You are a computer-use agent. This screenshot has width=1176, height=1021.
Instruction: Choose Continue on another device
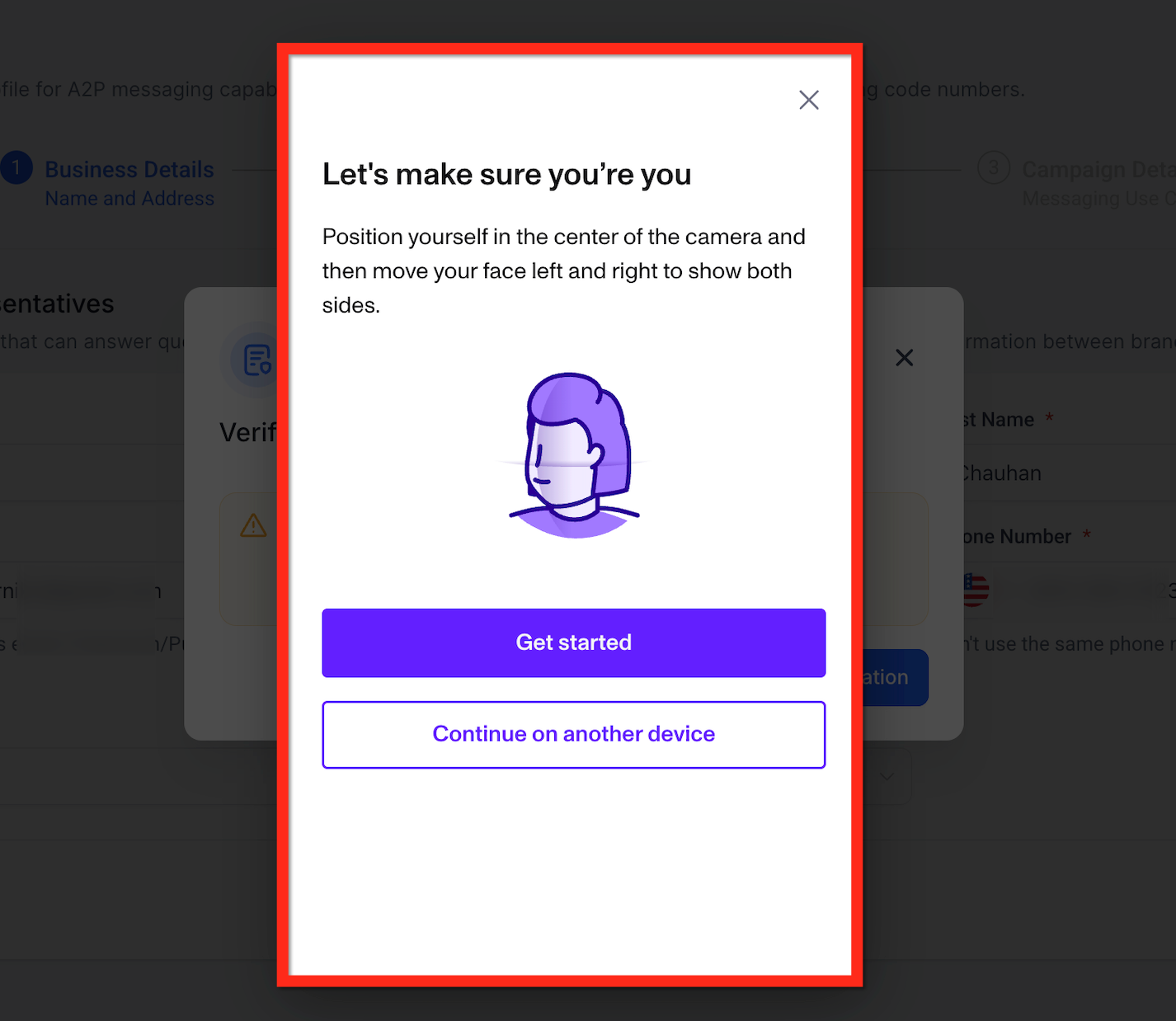tap(574, 734)
